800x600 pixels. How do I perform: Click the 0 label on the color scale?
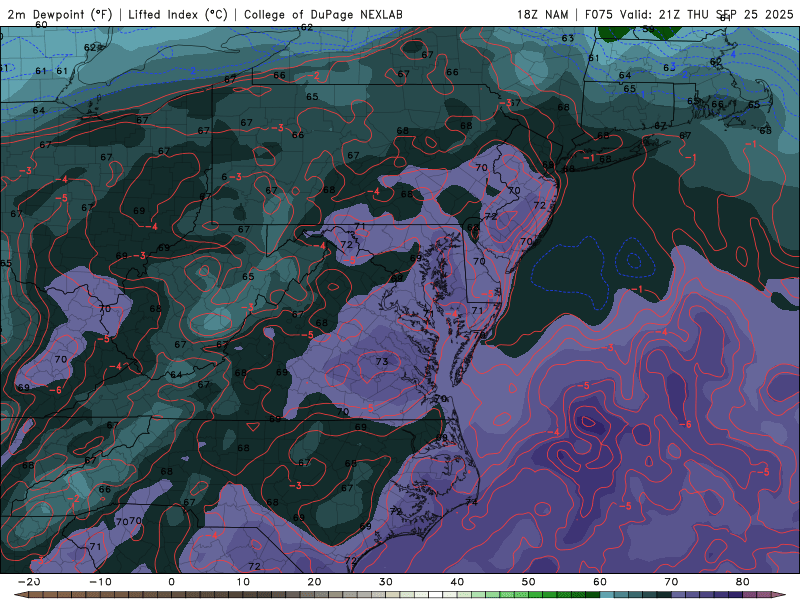(171, 582)
